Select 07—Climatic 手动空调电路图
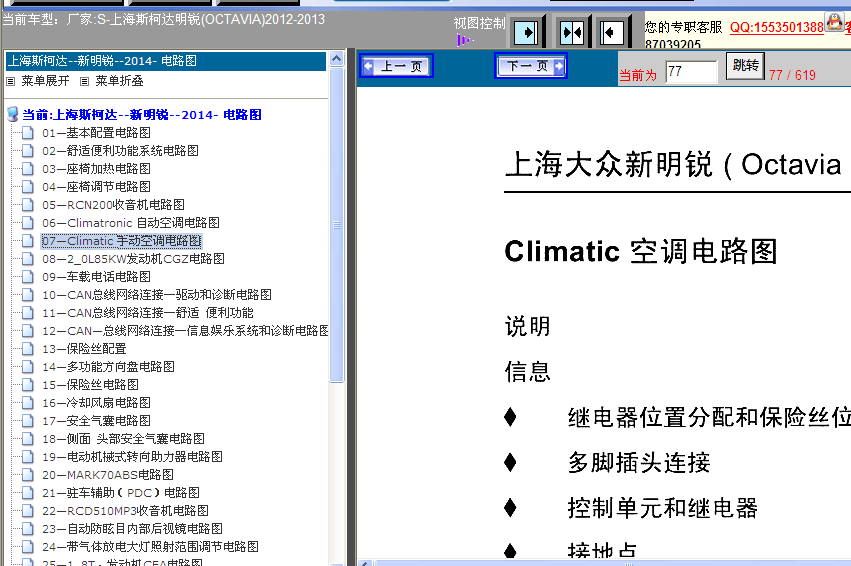Screen dimensions: 851x566 click(x=122, y=241)
